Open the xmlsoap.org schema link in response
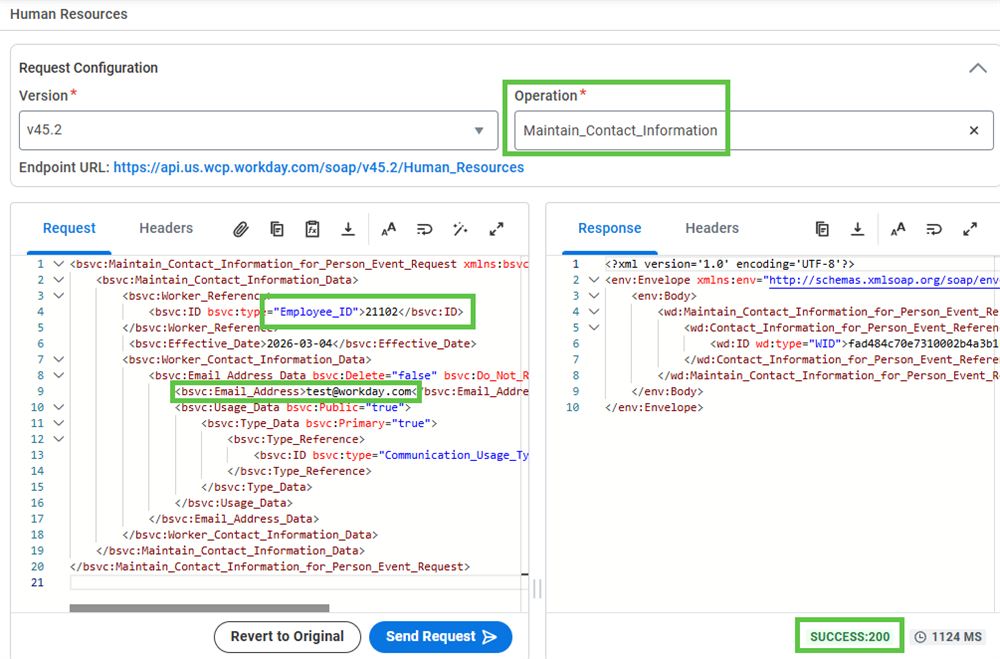This screenshot has height=659, width=1000. tap(883, 280)
